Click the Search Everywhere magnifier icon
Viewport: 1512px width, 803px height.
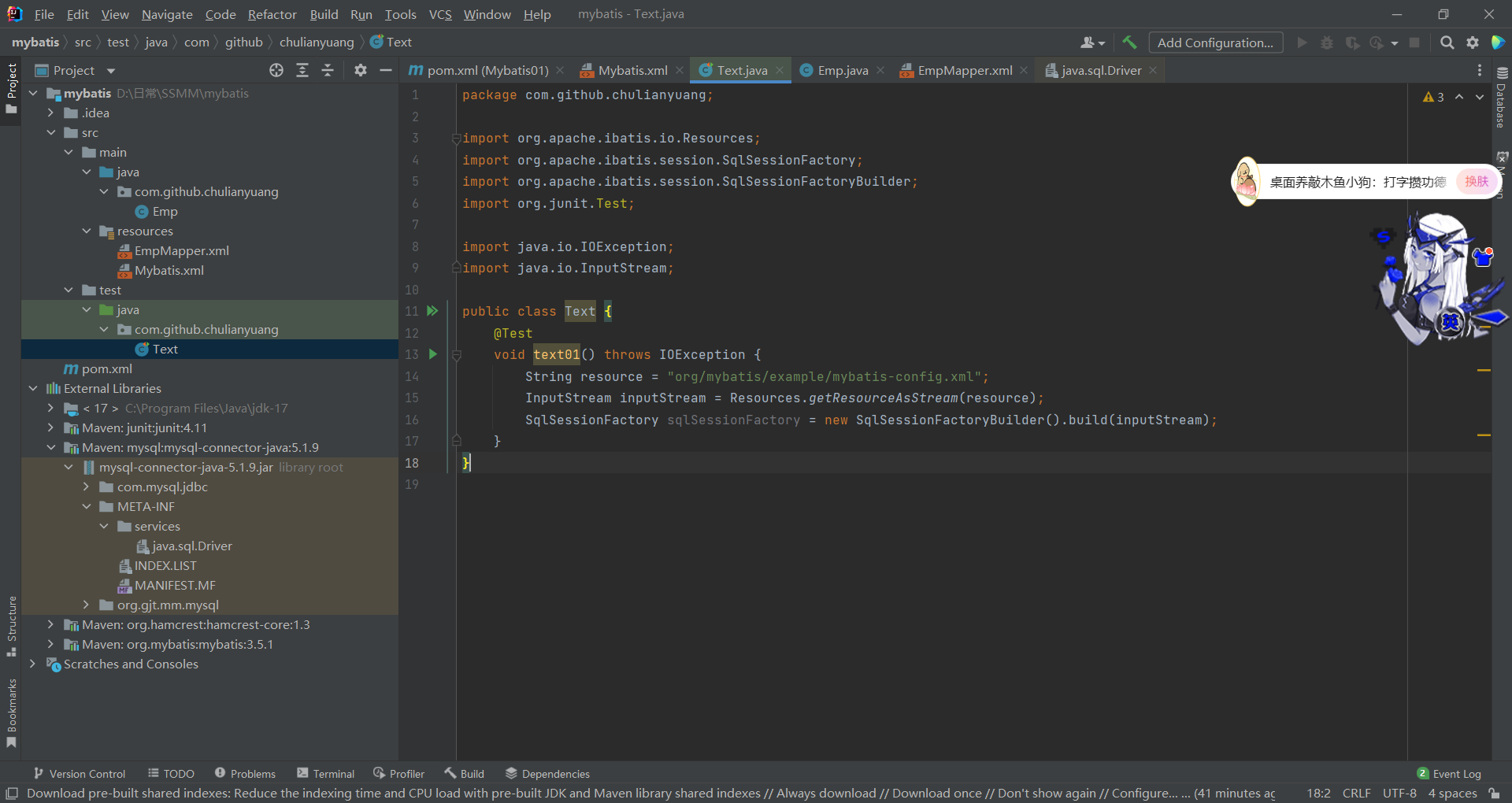[1447, 43]
